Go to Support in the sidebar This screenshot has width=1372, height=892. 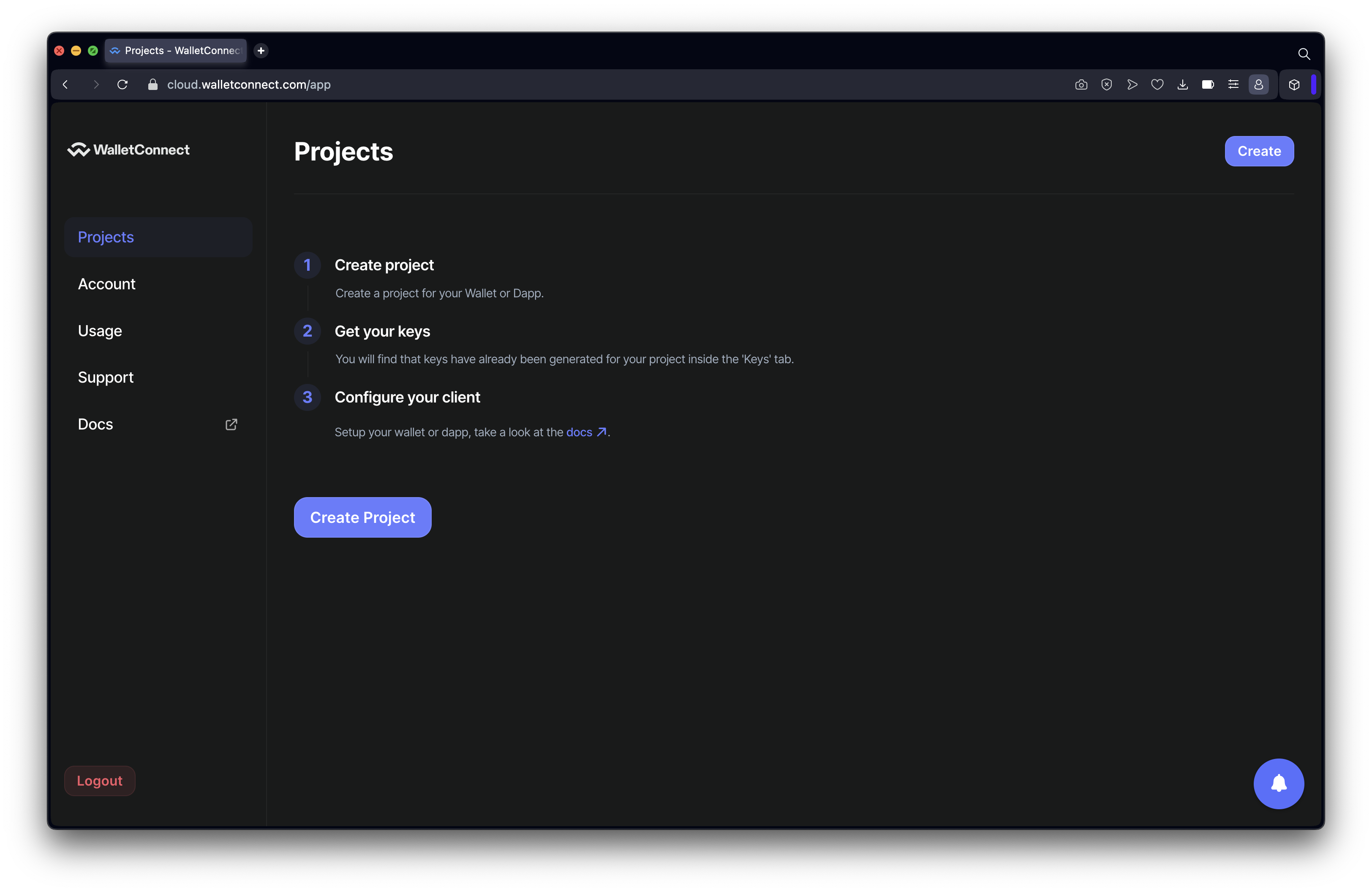pos(158,378)
